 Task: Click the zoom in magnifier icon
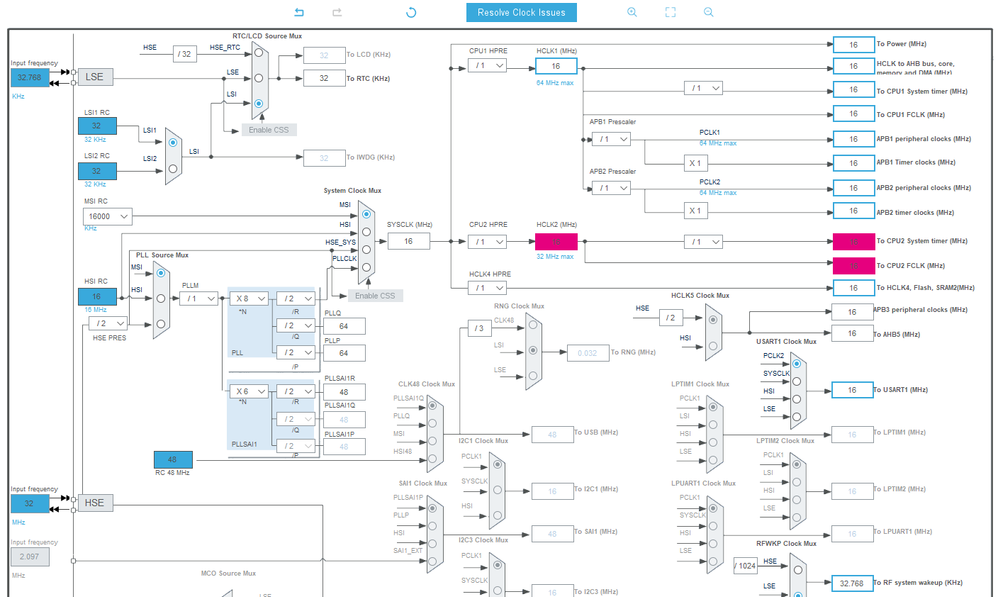point(632,12)
